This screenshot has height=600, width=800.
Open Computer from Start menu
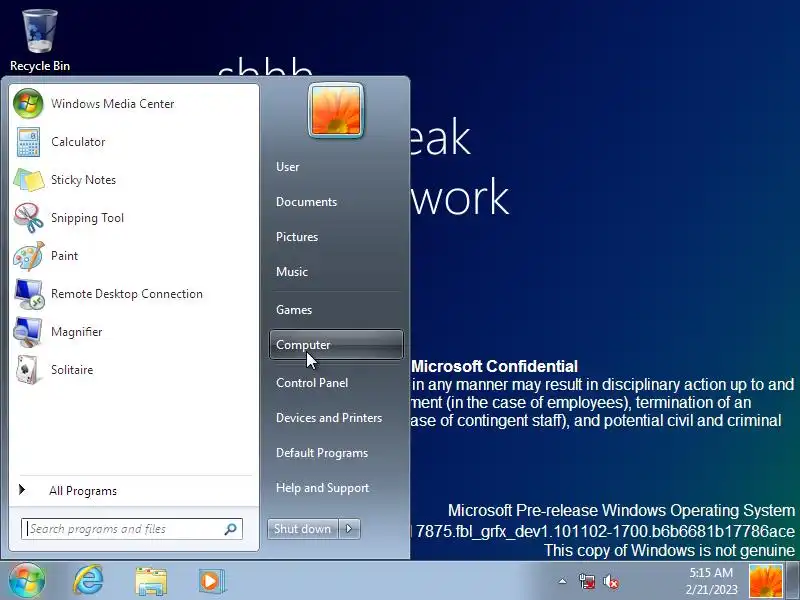point(336,345)
